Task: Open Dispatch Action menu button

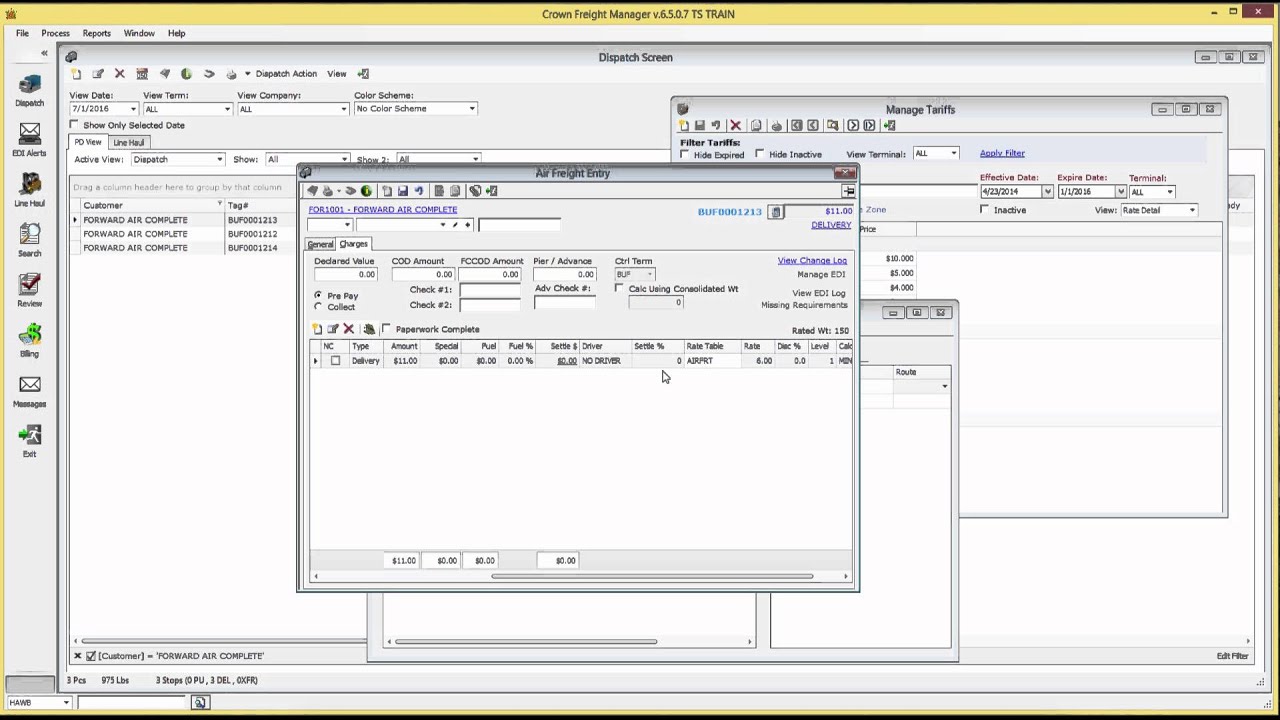Action: tap(286, 74)
